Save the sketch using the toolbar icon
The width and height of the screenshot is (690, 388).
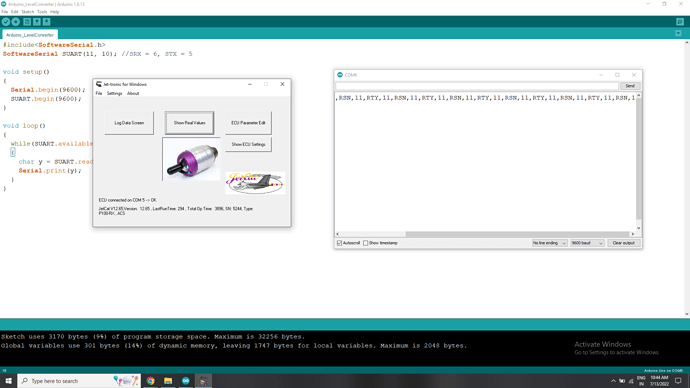coord(47,22)
